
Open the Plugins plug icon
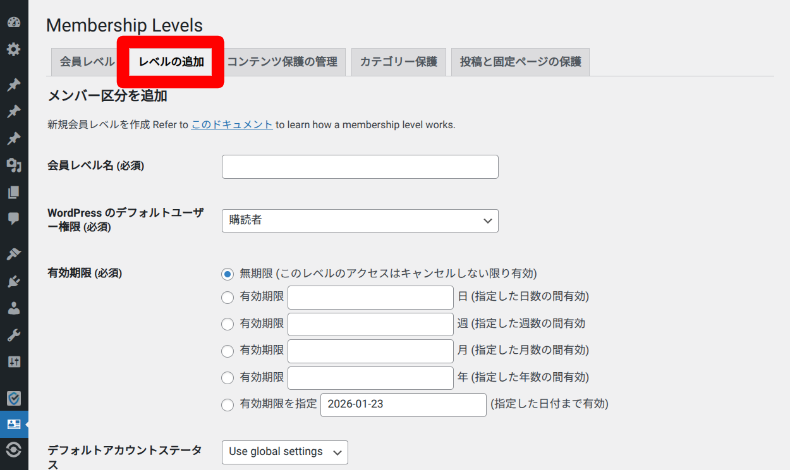click(14, 281)
